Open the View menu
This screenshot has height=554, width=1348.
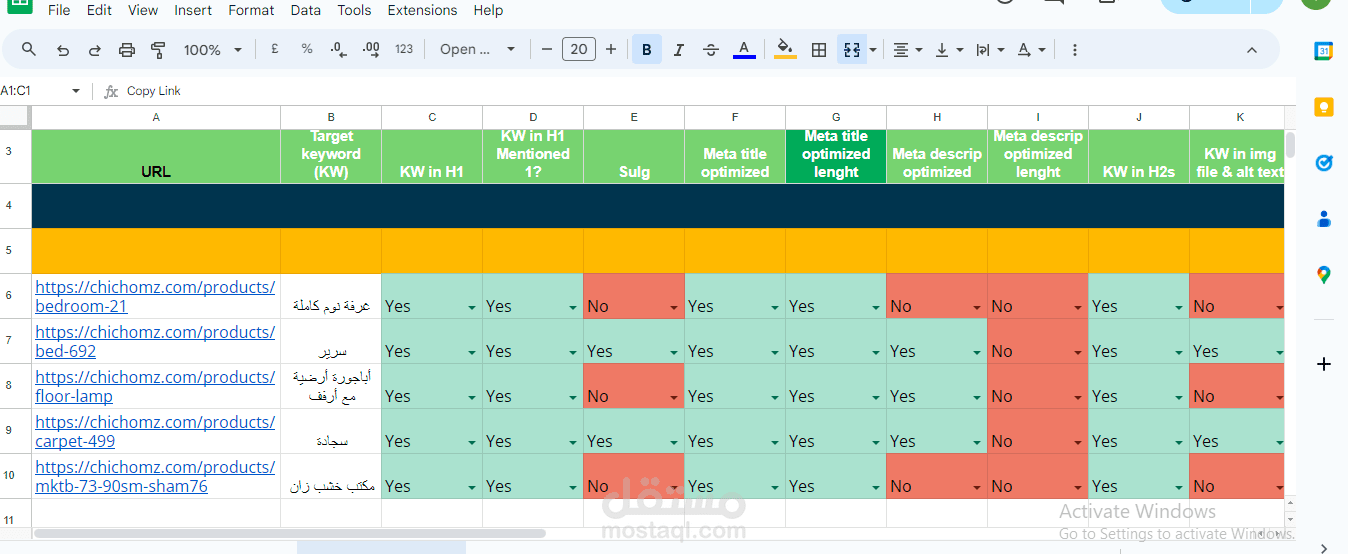(143, 10)
